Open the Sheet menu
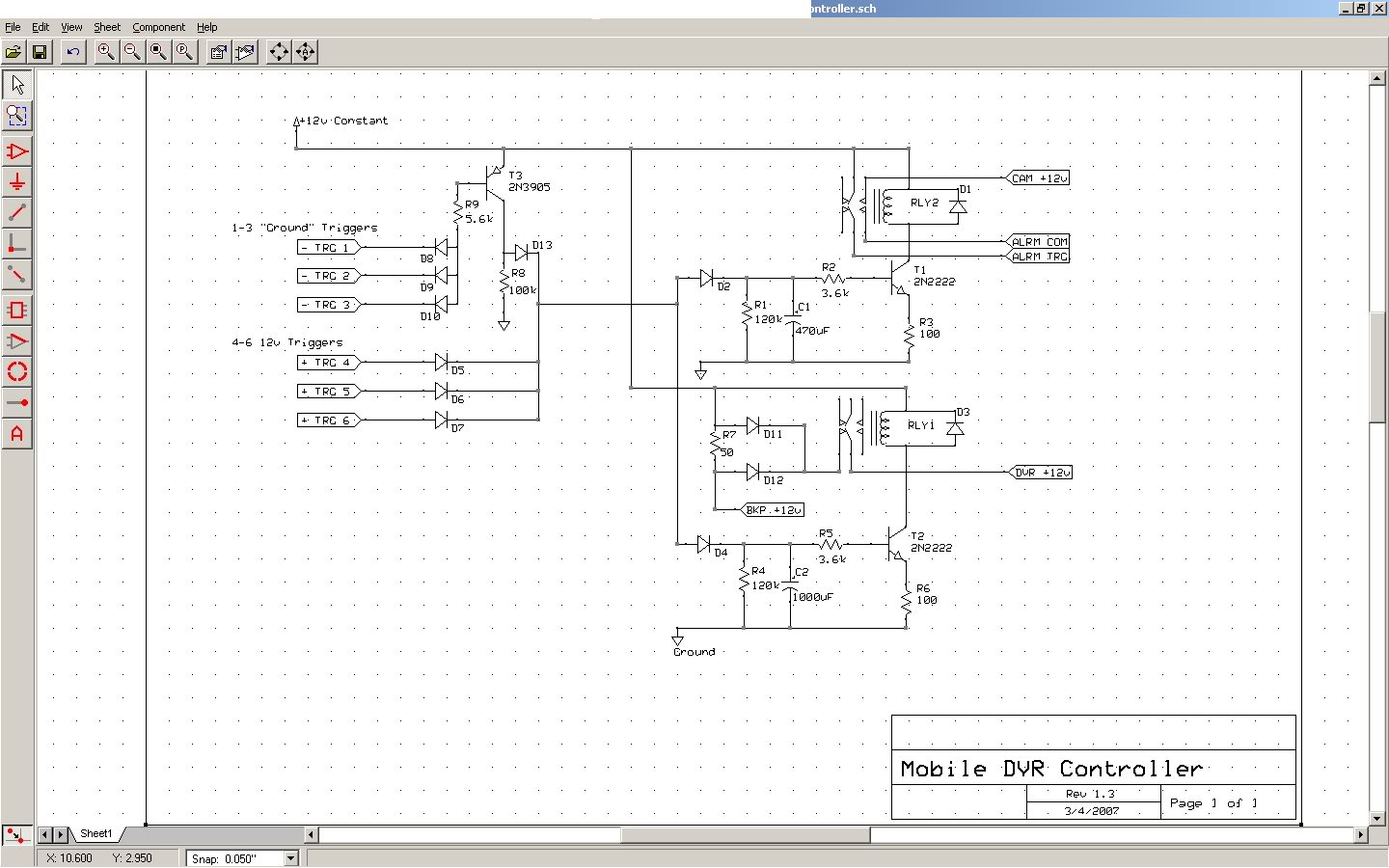Viewport: 1389px width, 868px height. (x=107, y=27)
